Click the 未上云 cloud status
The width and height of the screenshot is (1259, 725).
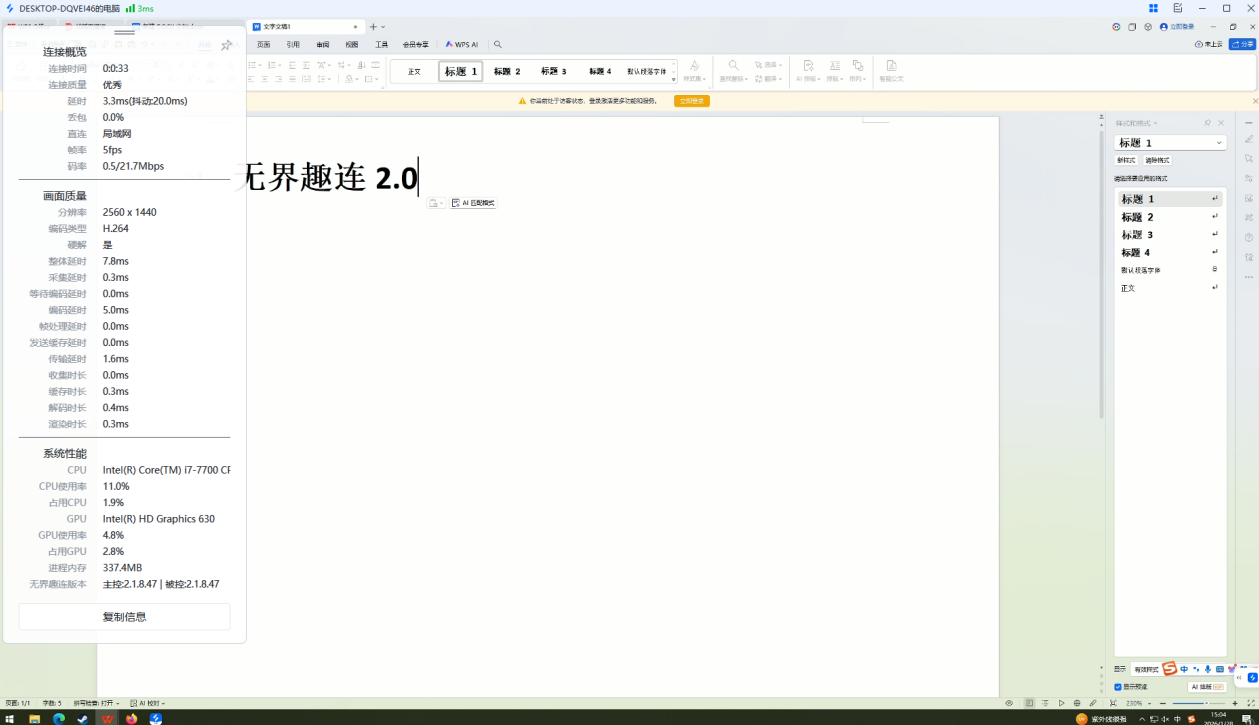point(1209,44)
